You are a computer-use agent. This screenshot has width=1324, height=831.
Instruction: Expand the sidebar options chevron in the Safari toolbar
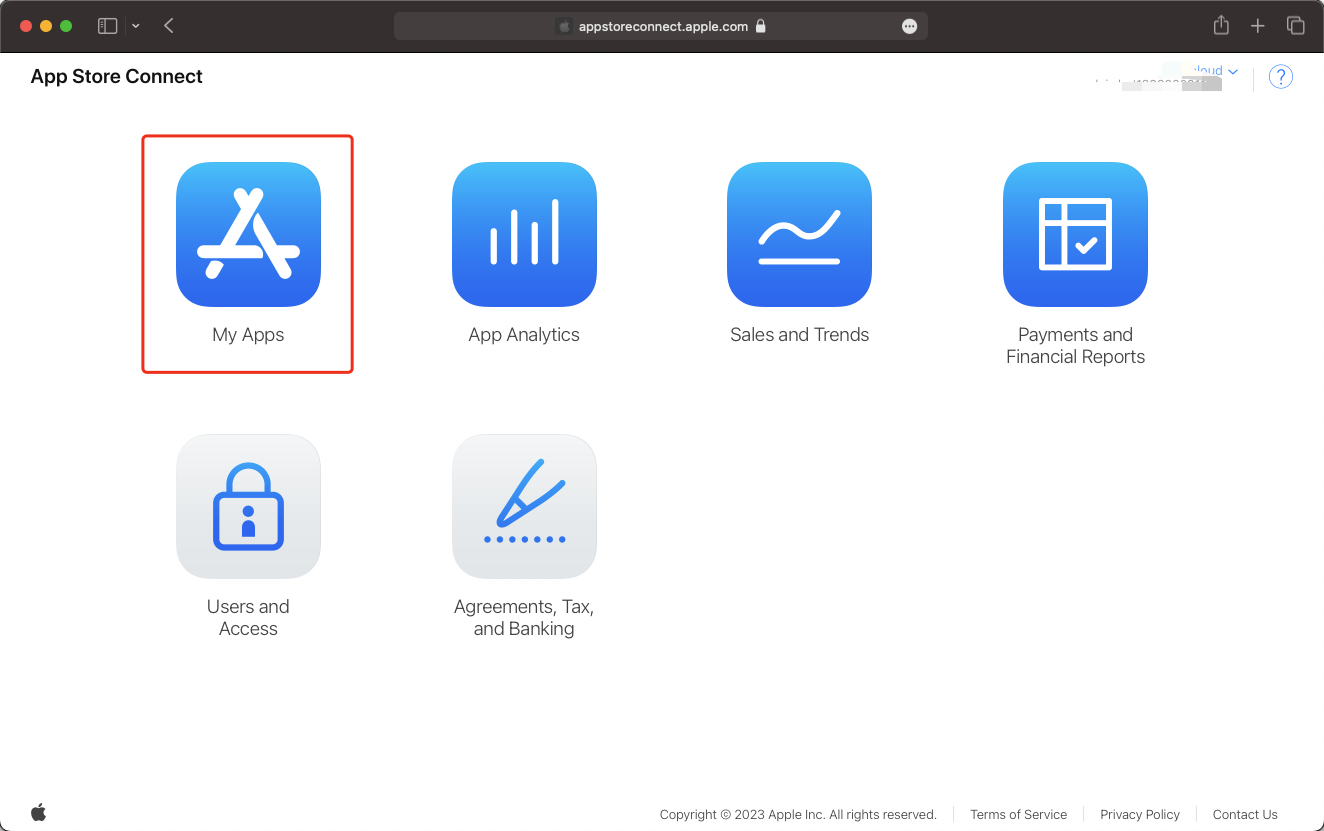pos(136,26)
